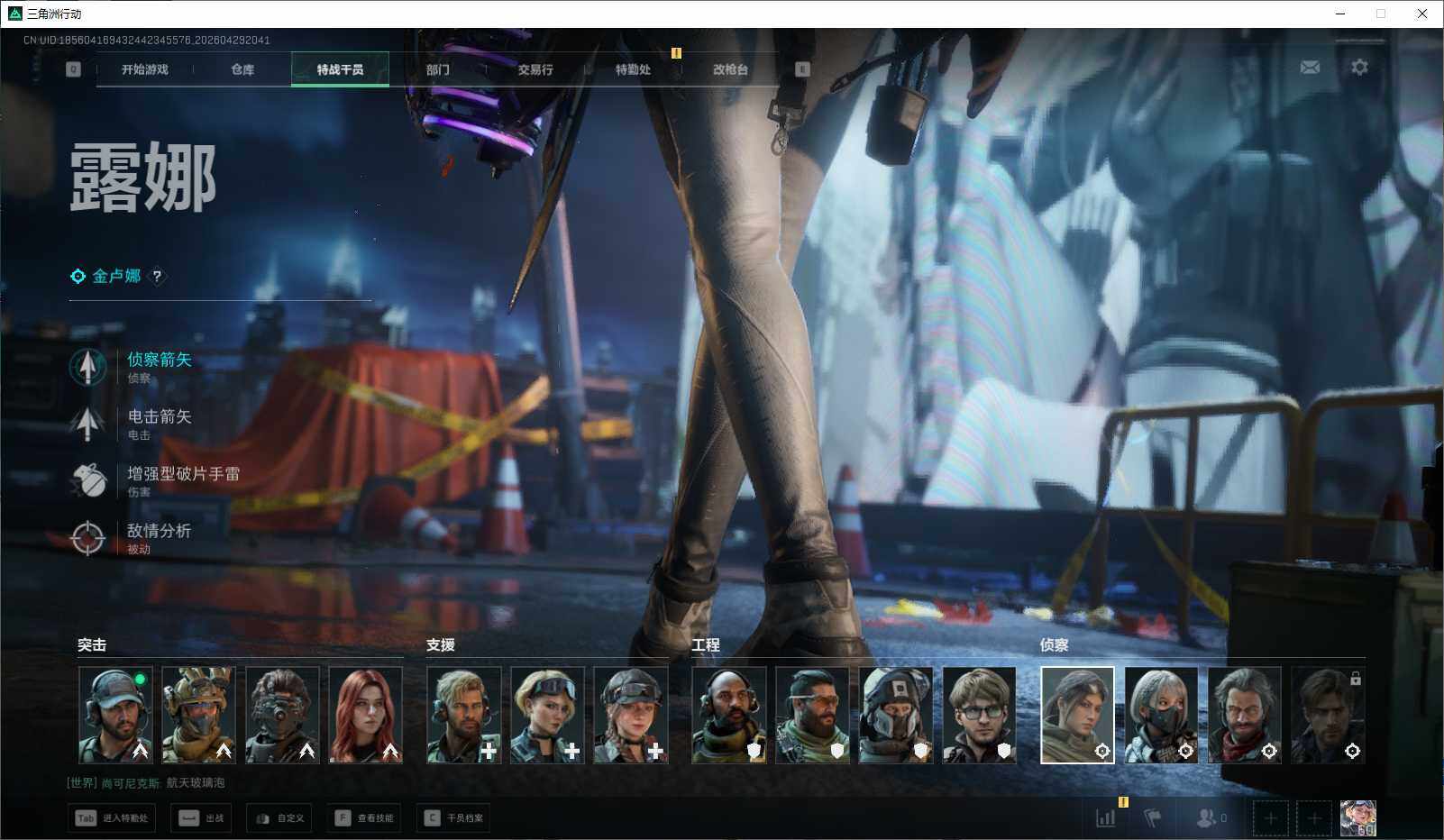Open settings via the gear icon
Viewport: 1444px width, 840px height.
[x=1359, y=68]
